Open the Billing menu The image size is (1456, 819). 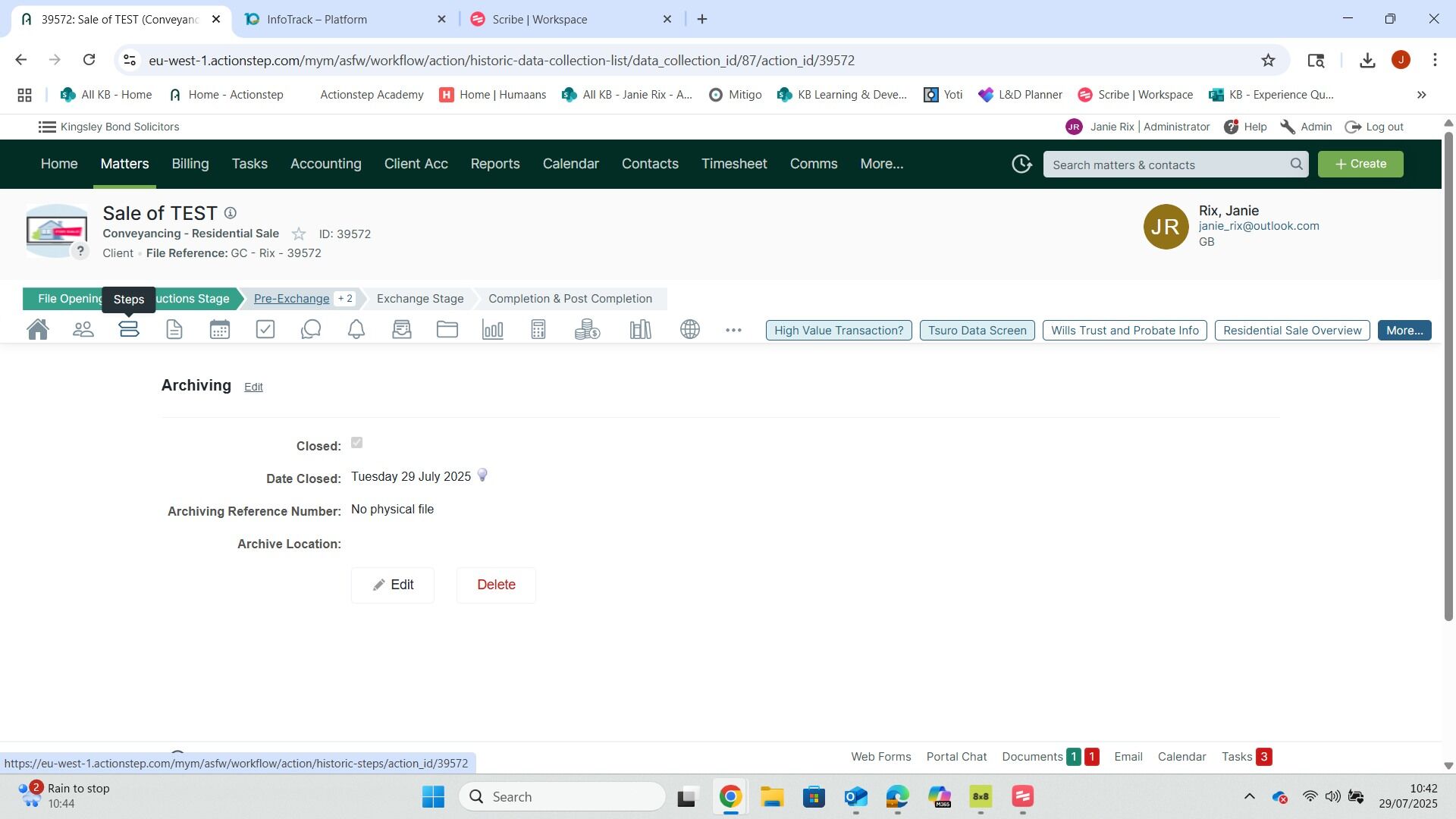190,164
